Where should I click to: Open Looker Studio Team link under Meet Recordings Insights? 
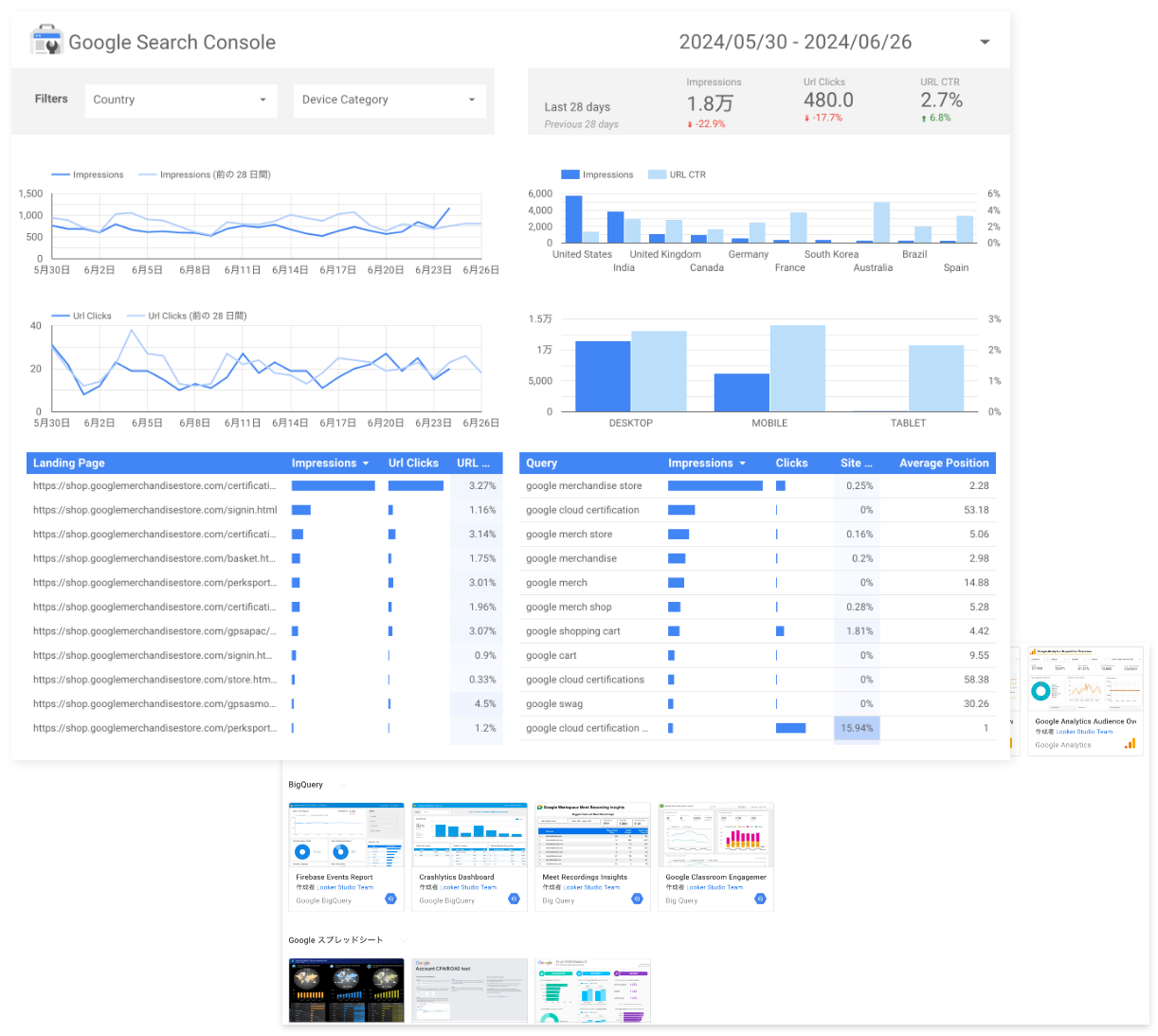pos(591,888)
